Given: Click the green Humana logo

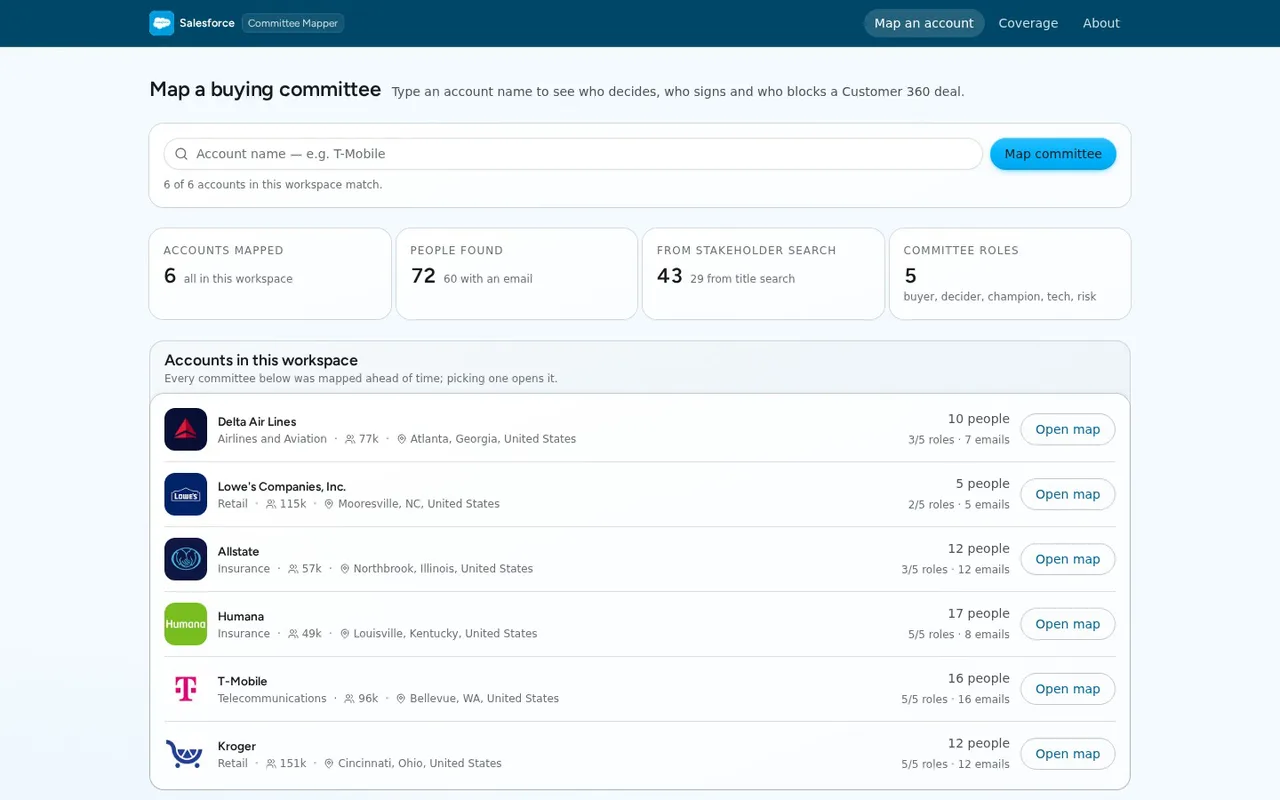Looking at the screenshot, I should point(186,624).
